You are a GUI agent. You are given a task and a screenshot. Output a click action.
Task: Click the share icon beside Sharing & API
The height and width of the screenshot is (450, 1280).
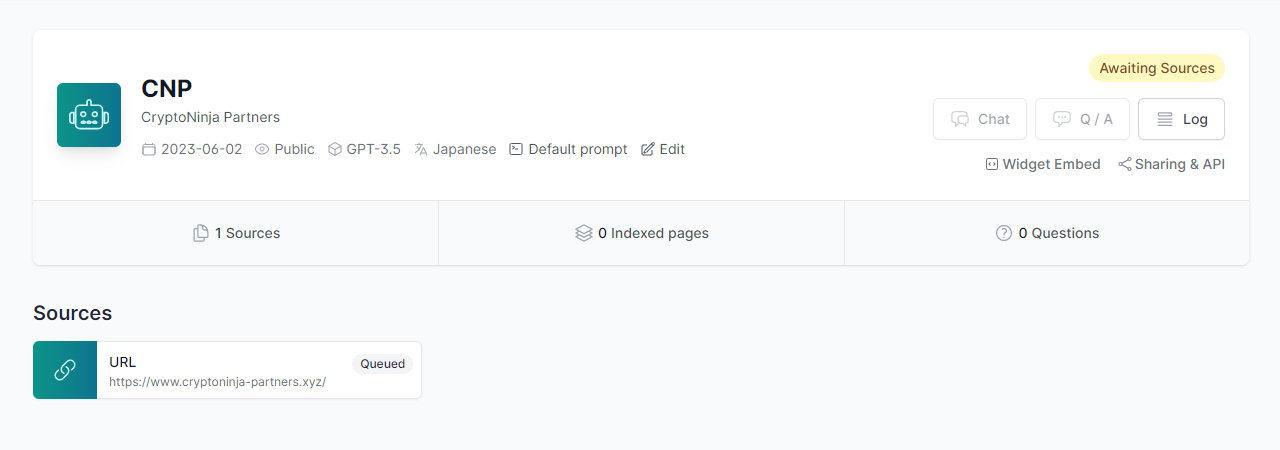tap(1124, 164)
